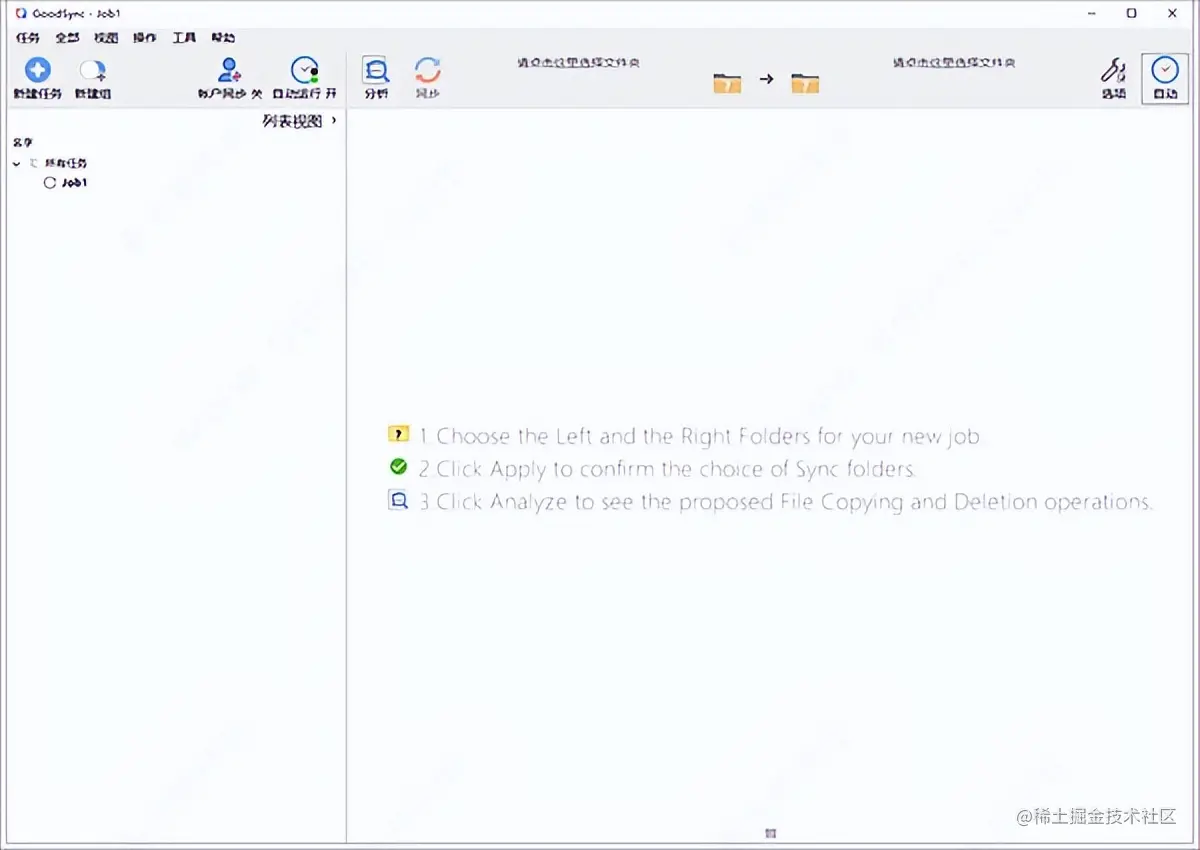
Task: Open the 全部 menu
Action: pos(67,38)
